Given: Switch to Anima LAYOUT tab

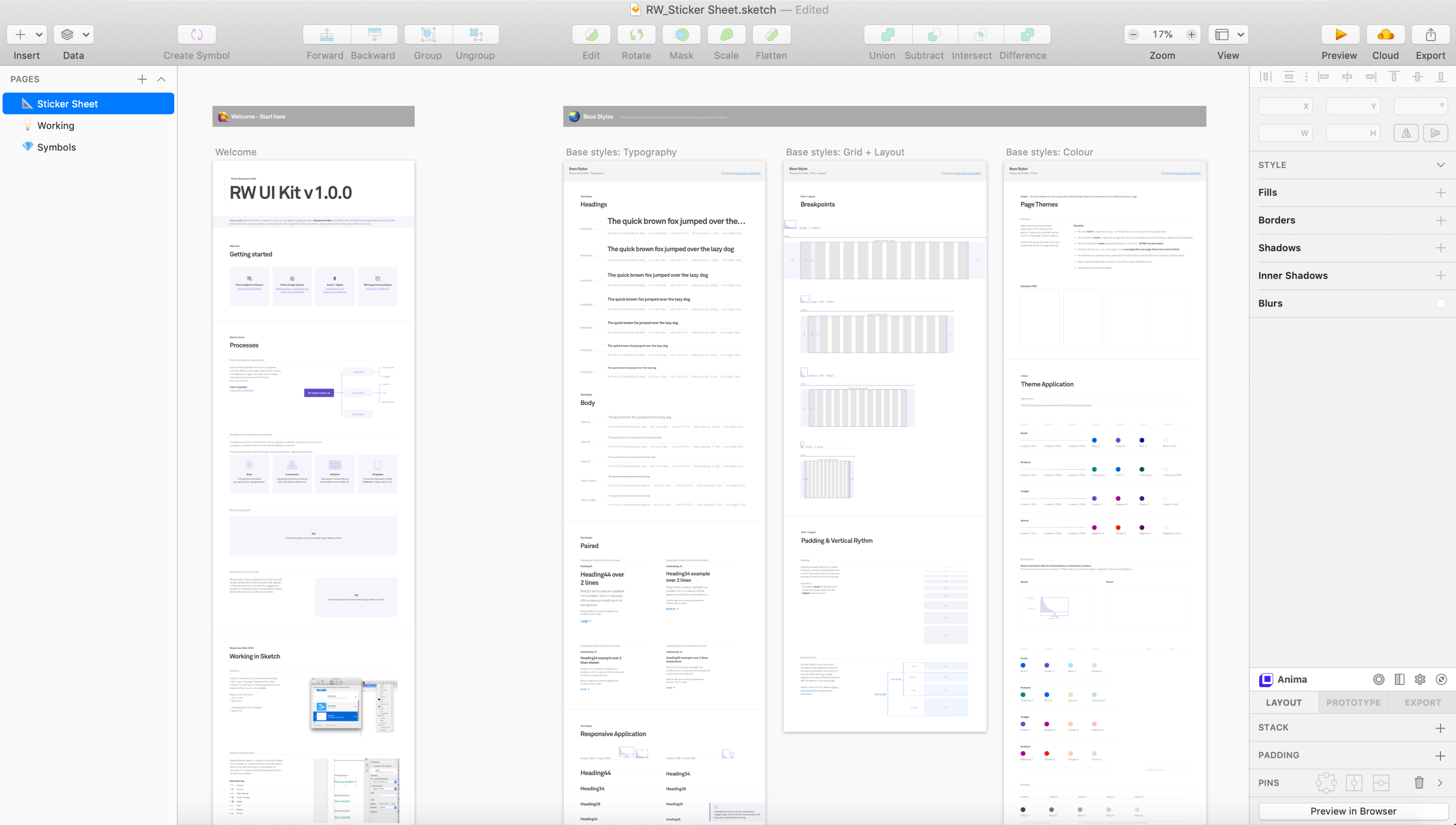Looking at the screenshot, I should 1284,702.
